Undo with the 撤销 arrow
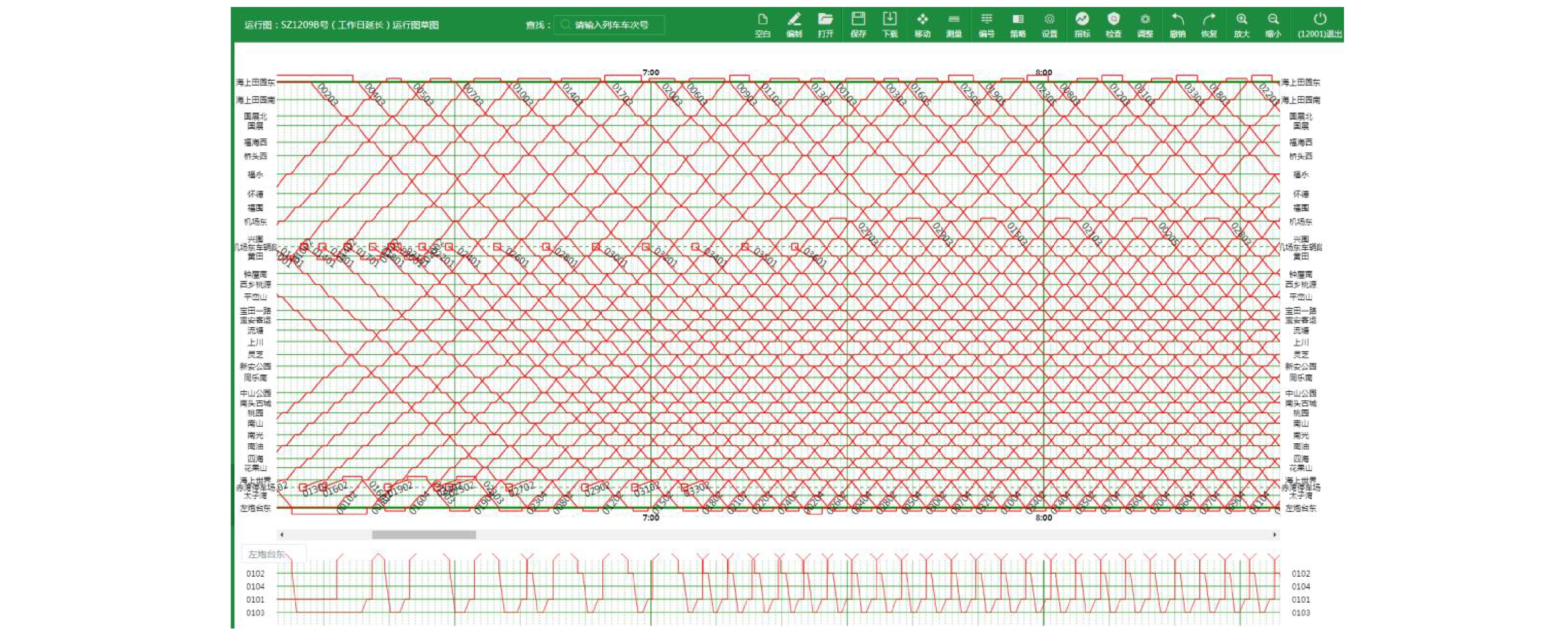 click(1177, 24)
